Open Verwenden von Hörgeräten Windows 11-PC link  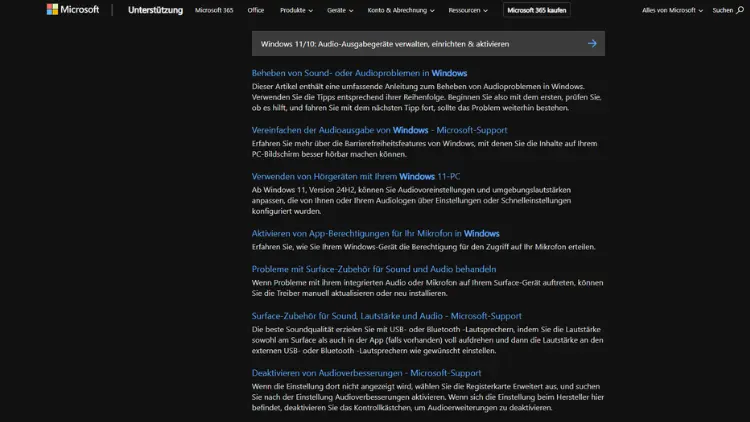356,177
